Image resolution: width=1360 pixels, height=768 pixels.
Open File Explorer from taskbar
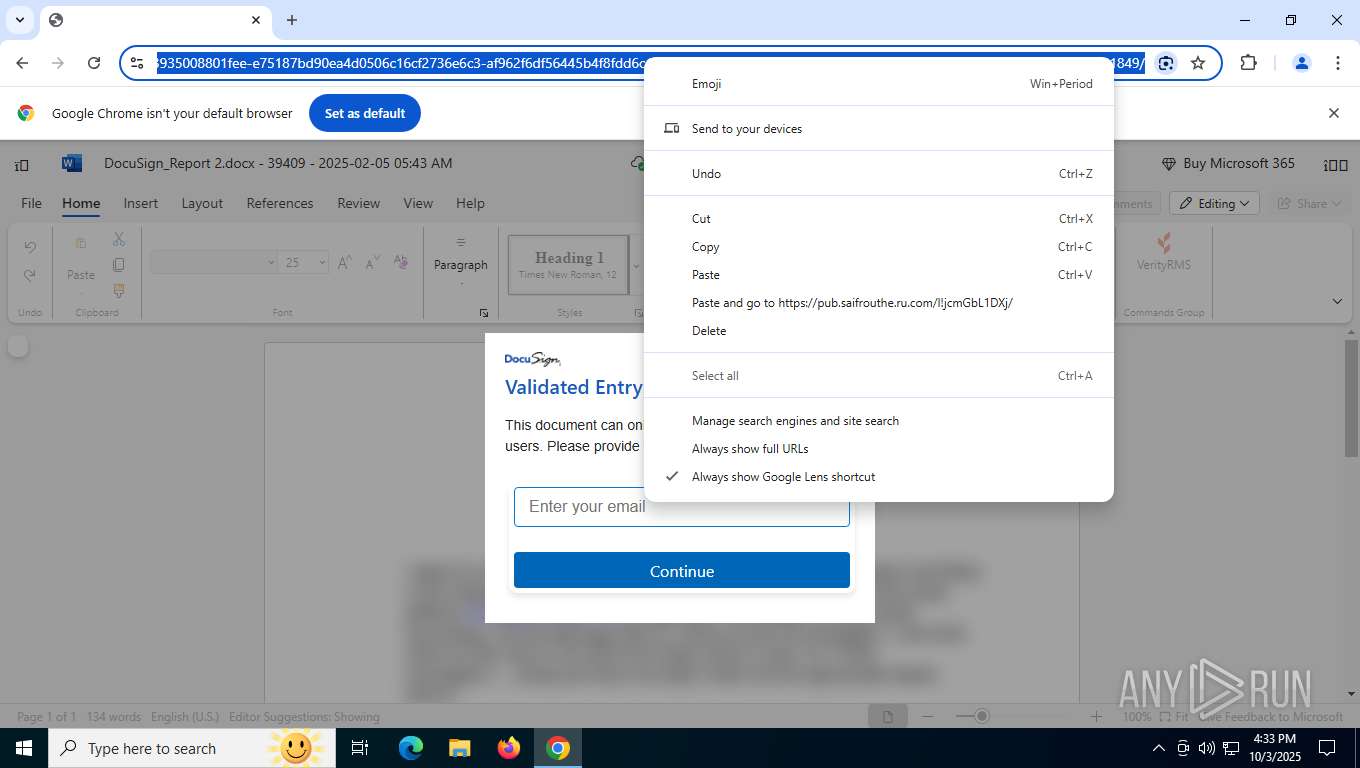tap(459, 748)
